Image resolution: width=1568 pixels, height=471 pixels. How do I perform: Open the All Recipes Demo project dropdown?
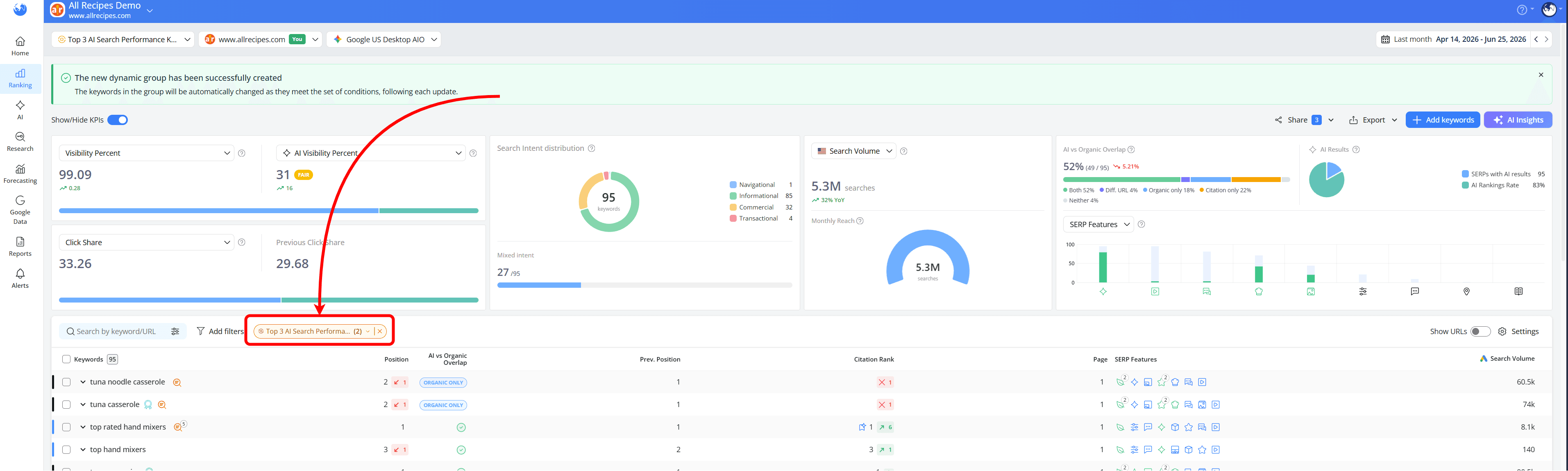(150, 10)
